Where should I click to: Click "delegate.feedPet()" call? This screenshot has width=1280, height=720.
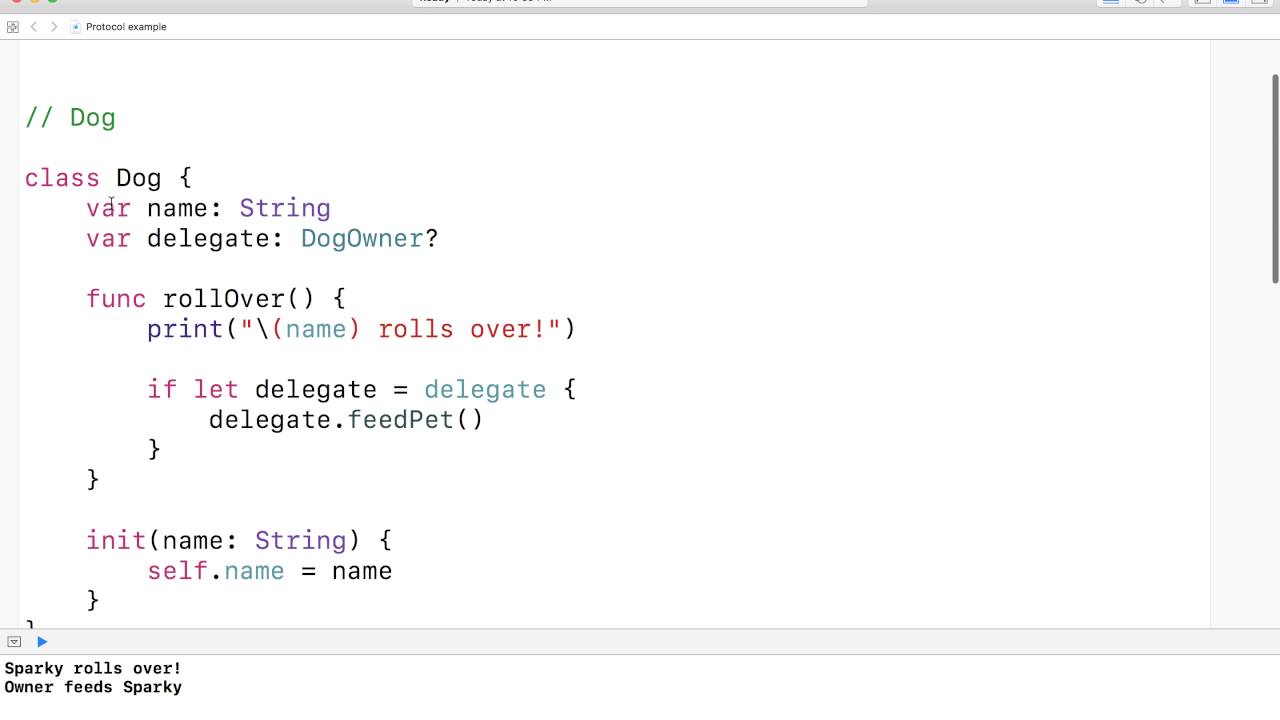346,419
